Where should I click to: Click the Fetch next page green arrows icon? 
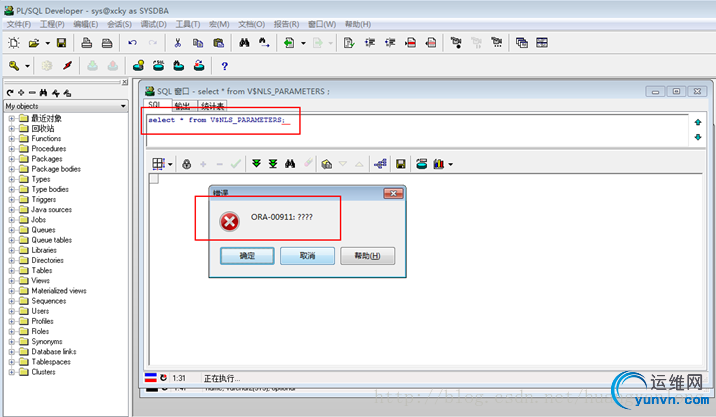tap(256, 164)
